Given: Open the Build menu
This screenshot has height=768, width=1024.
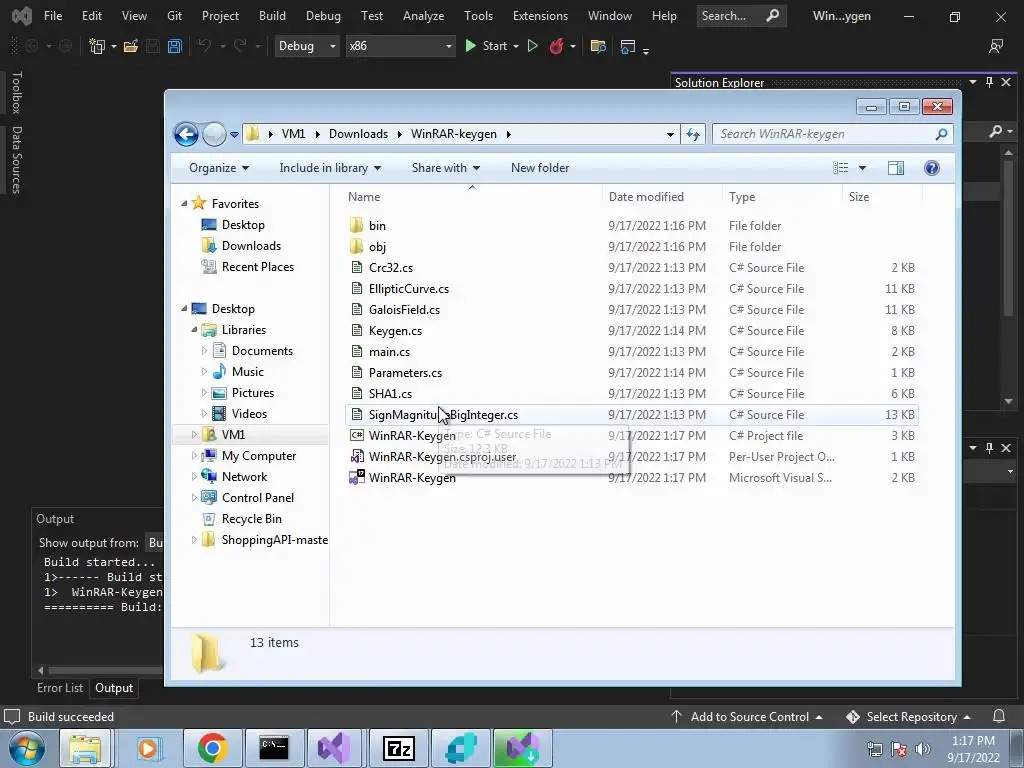Looking at the screenshot, I should click(x=272, y=16).
